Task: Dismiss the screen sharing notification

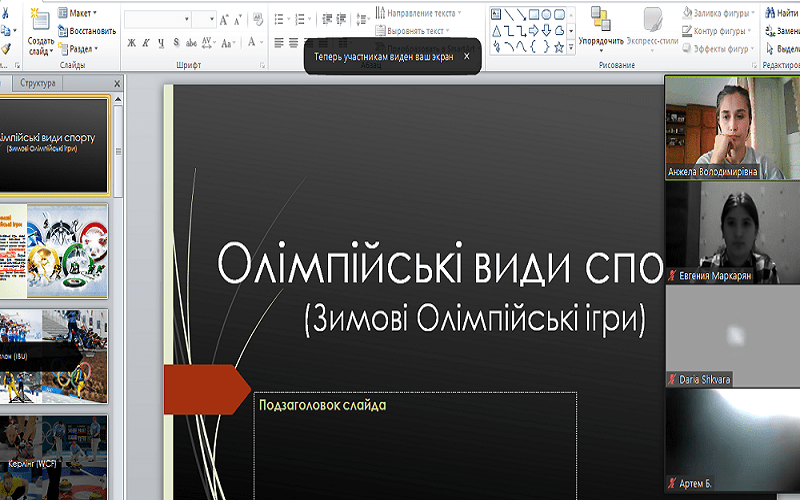Action: (466, 57)
